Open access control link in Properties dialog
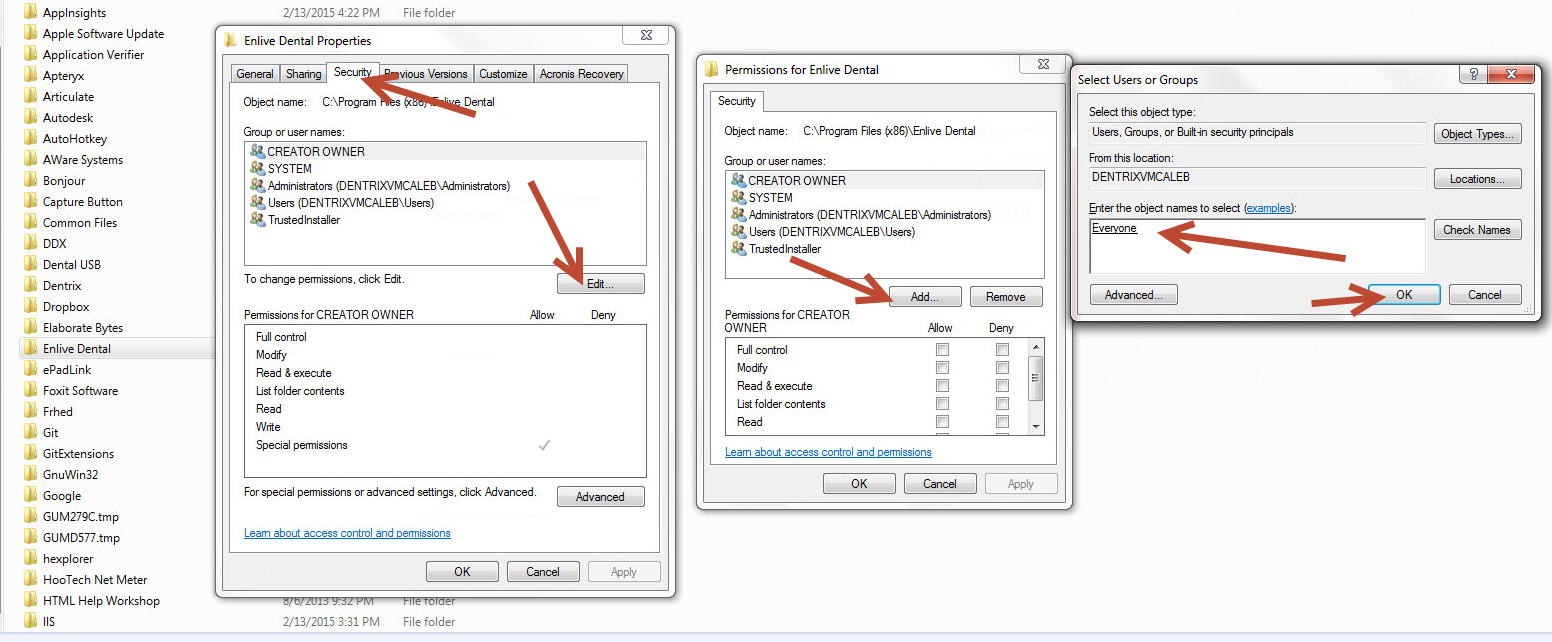Screen dimensions: 1552x642 point(347,533)
